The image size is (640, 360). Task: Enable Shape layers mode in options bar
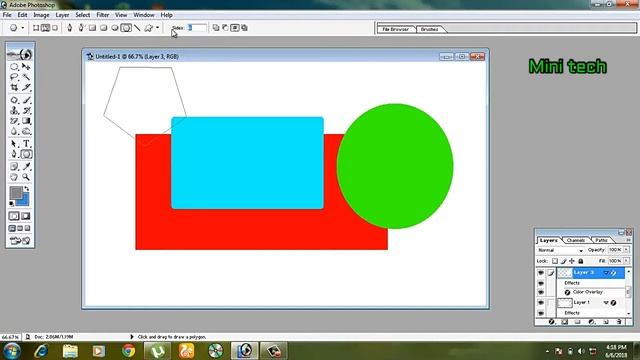click(x=36, y=28)
